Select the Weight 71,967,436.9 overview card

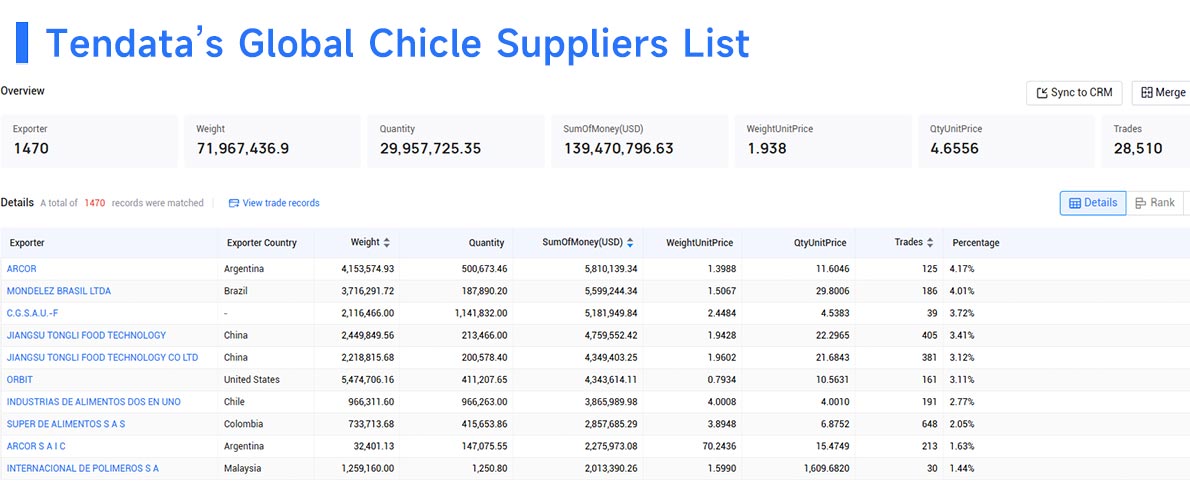(272, 141)
